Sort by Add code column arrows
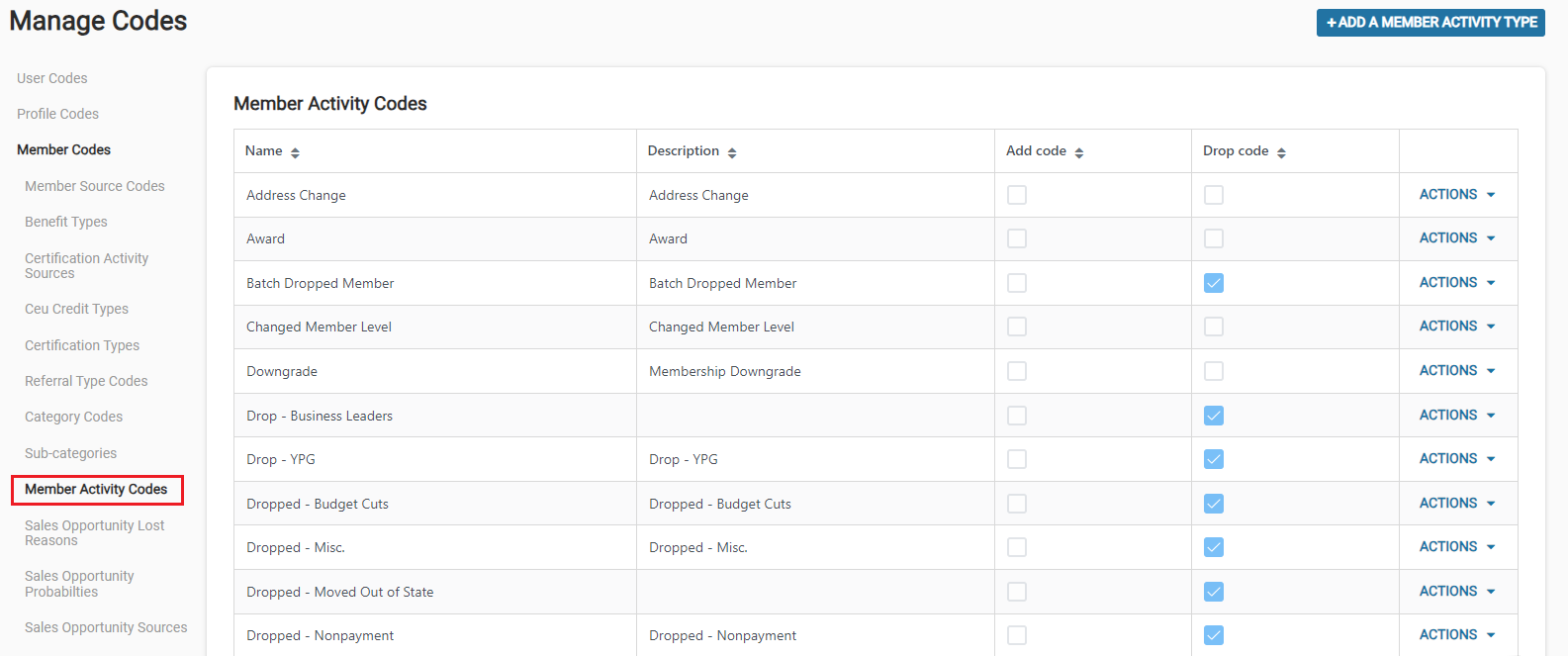1568x656 pixels. coord(1079,152)
